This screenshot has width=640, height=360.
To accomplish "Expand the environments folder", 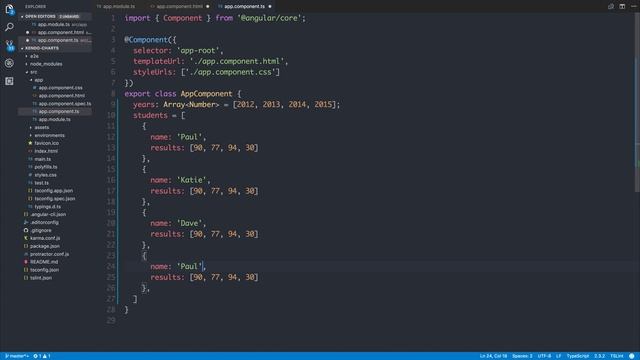I will coord(49,135).
